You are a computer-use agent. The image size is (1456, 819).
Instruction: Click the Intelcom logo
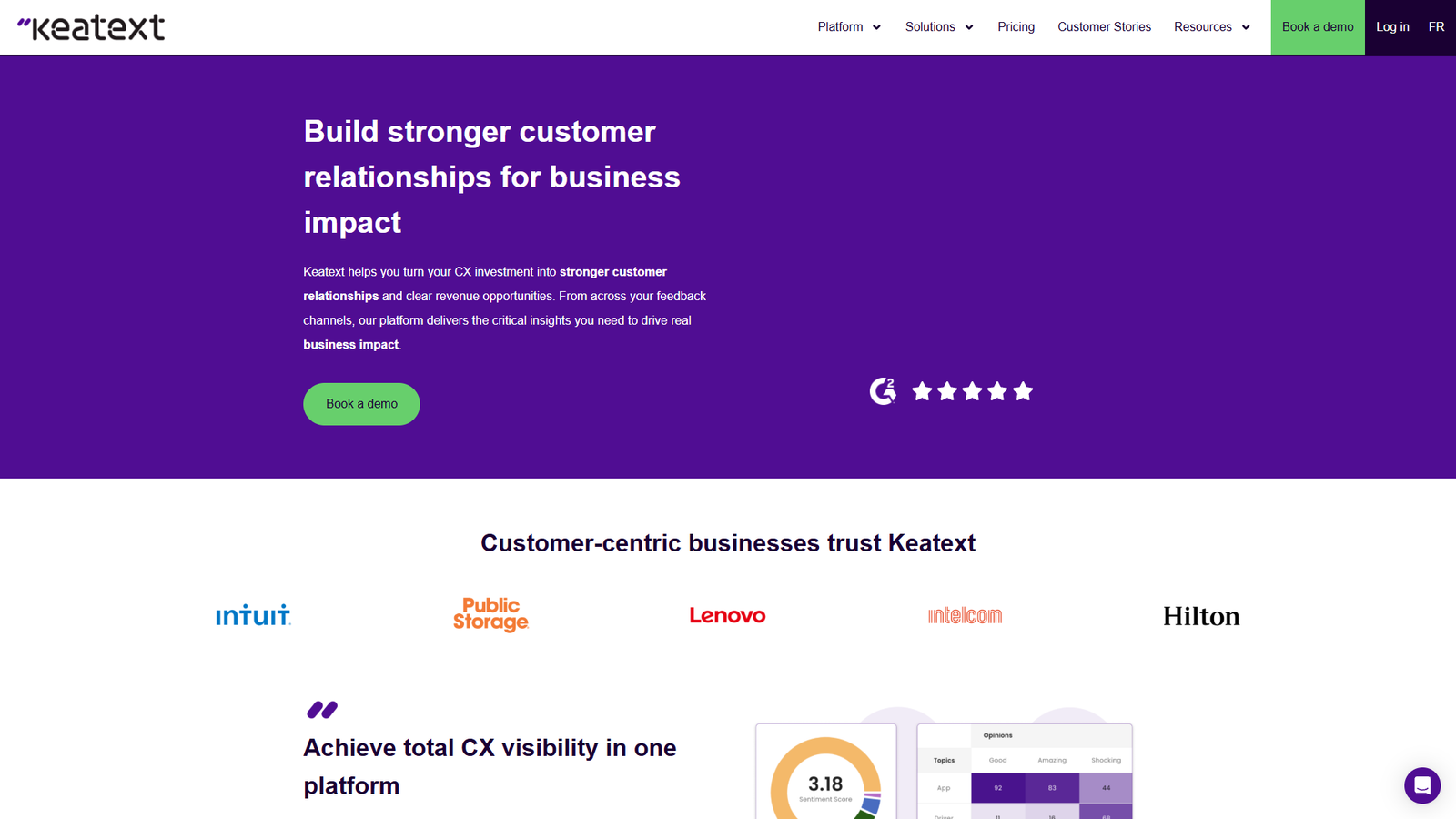tap(964, 615)
